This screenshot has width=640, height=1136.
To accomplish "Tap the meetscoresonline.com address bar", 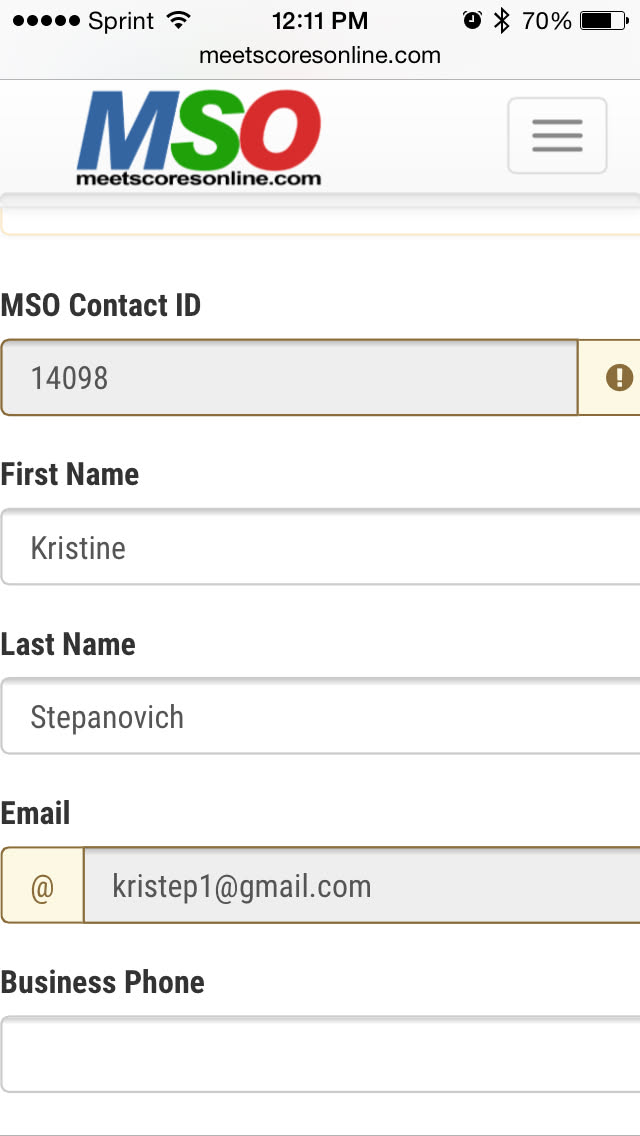I will pyautogui.click(x=320, y=55).
